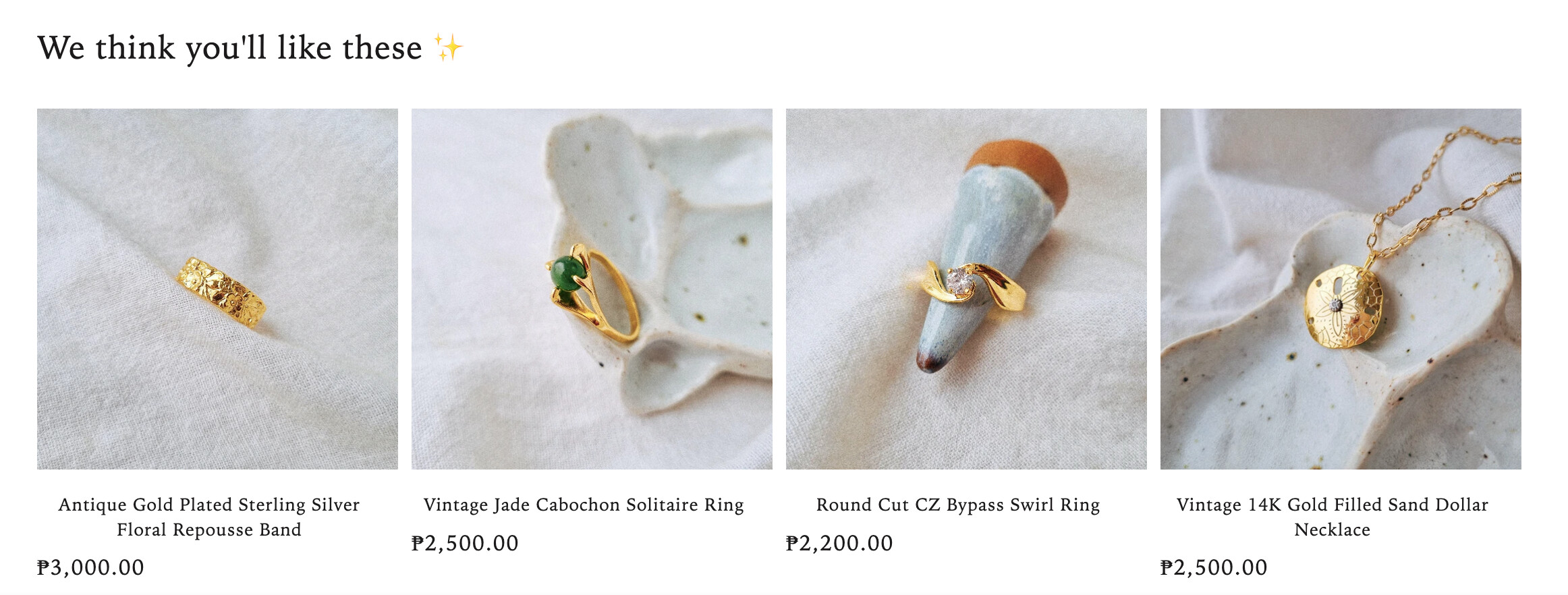
Task: Select the ₱3,000.00 price of the floral band
Action: [90, 567]
